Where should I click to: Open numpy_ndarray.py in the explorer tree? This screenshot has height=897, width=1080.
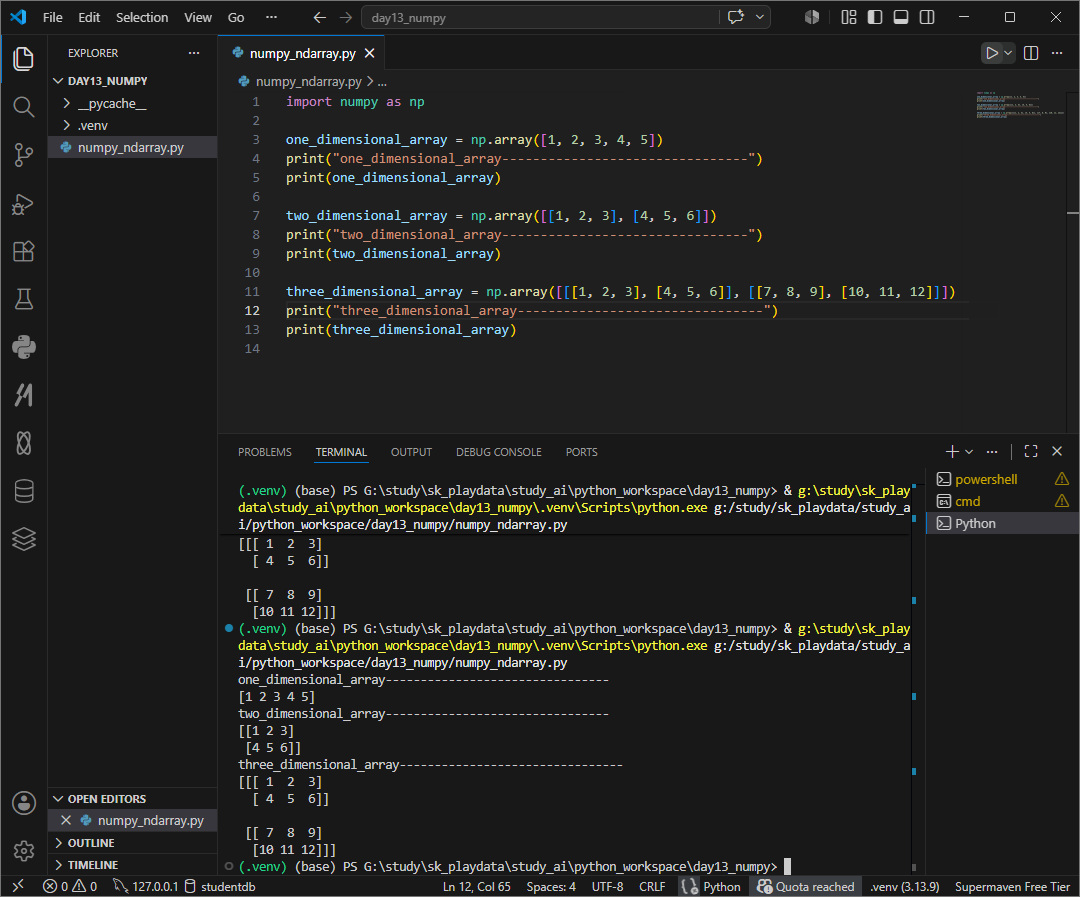132,147
